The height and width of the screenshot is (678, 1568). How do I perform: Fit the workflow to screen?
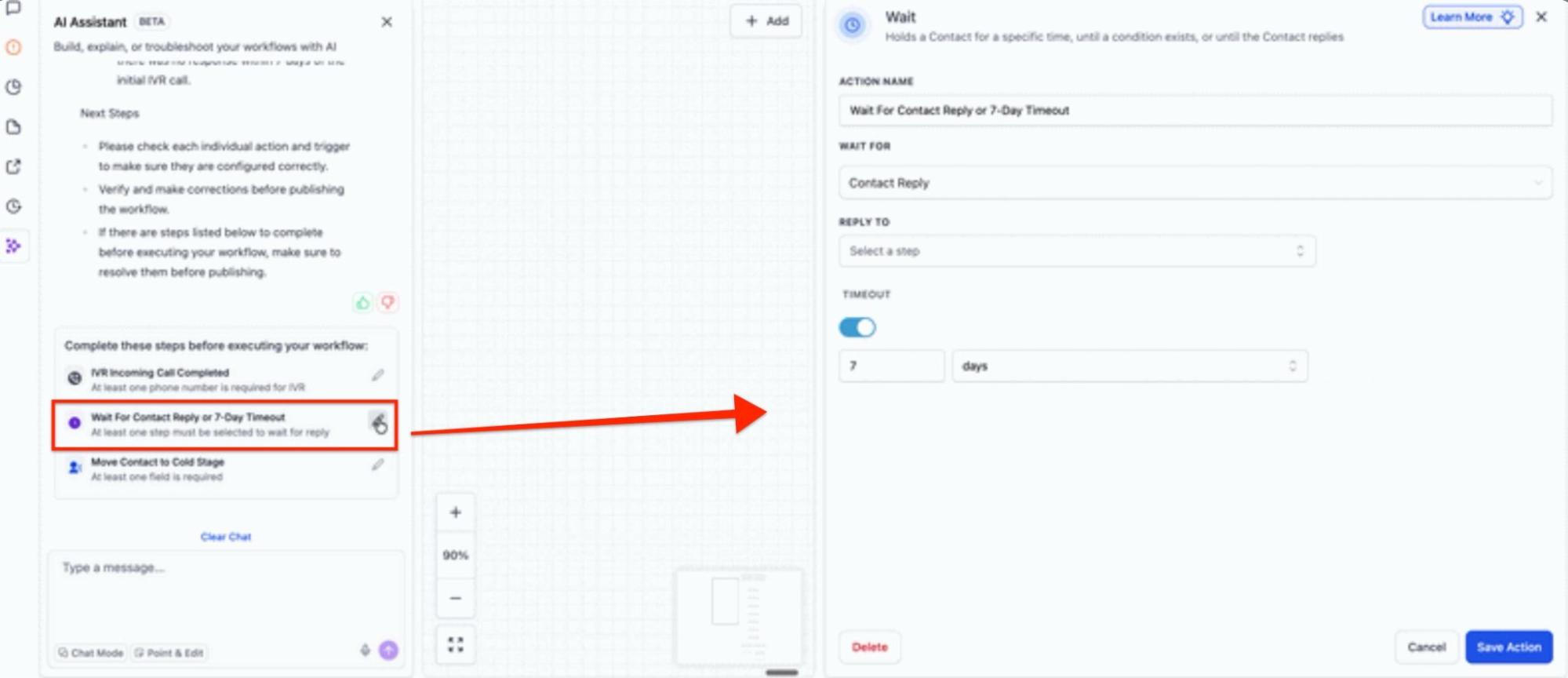pyautogui.click(x=456, y=644)
